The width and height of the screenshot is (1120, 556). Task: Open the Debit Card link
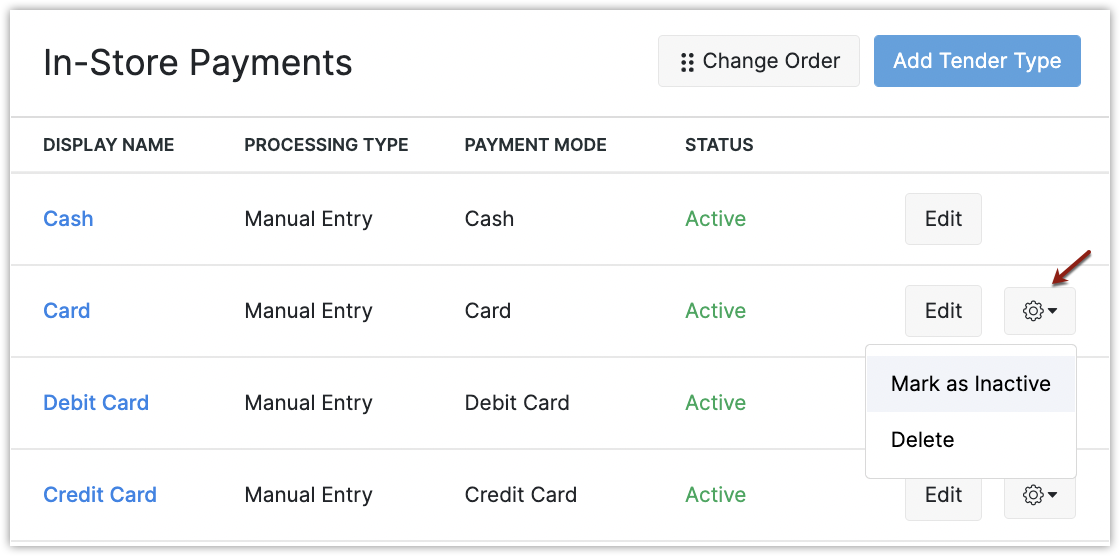[x=96, y=403]
